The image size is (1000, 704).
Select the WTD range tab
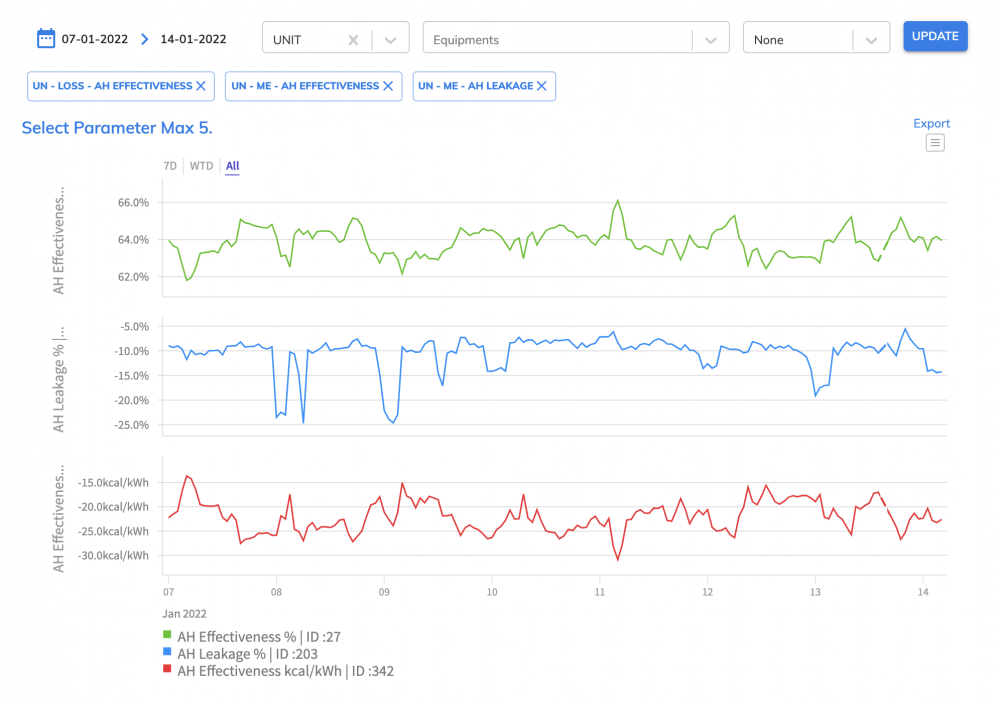click(x=202, y=166)
